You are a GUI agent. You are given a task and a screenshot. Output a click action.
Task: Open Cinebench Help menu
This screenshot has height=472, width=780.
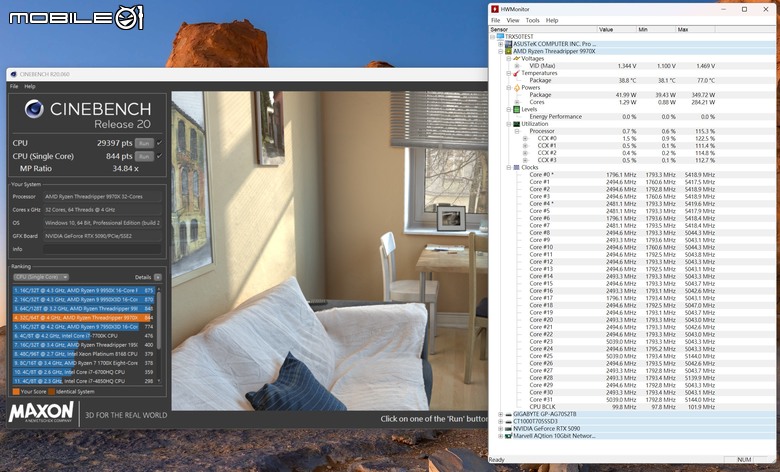coord(30,87)
